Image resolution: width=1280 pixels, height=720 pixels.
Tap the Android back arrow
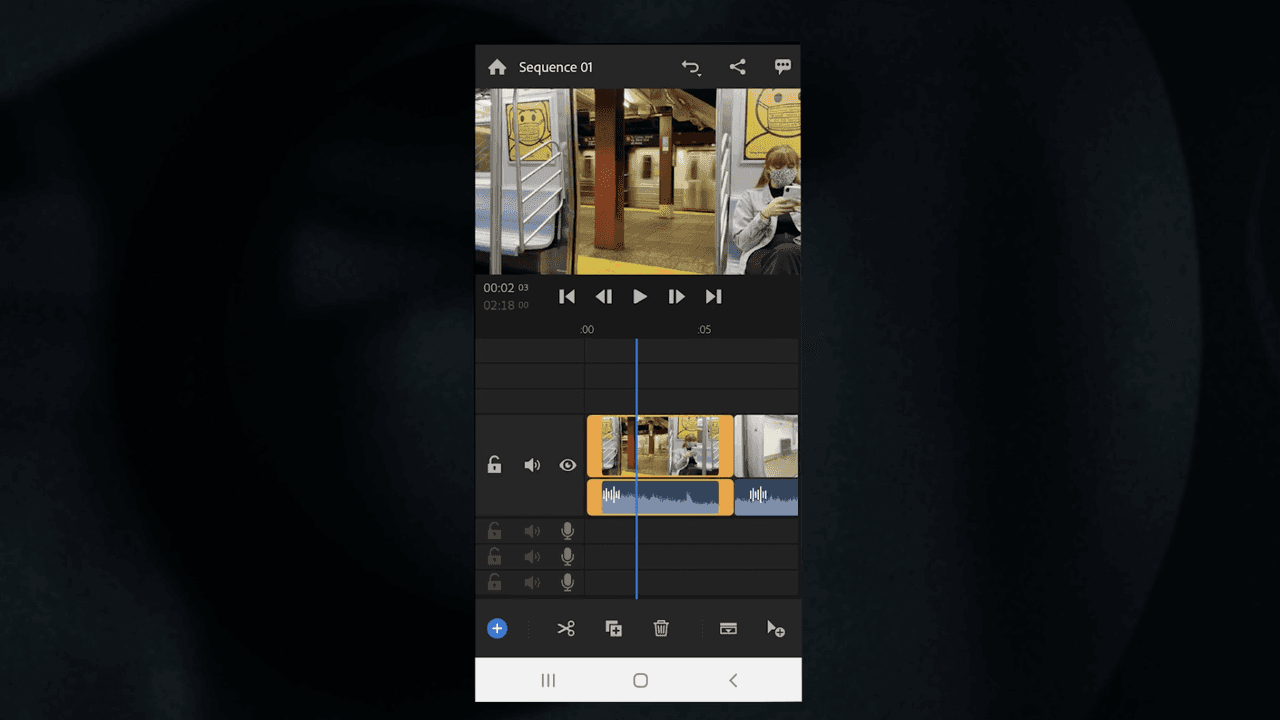pos(733,680)
